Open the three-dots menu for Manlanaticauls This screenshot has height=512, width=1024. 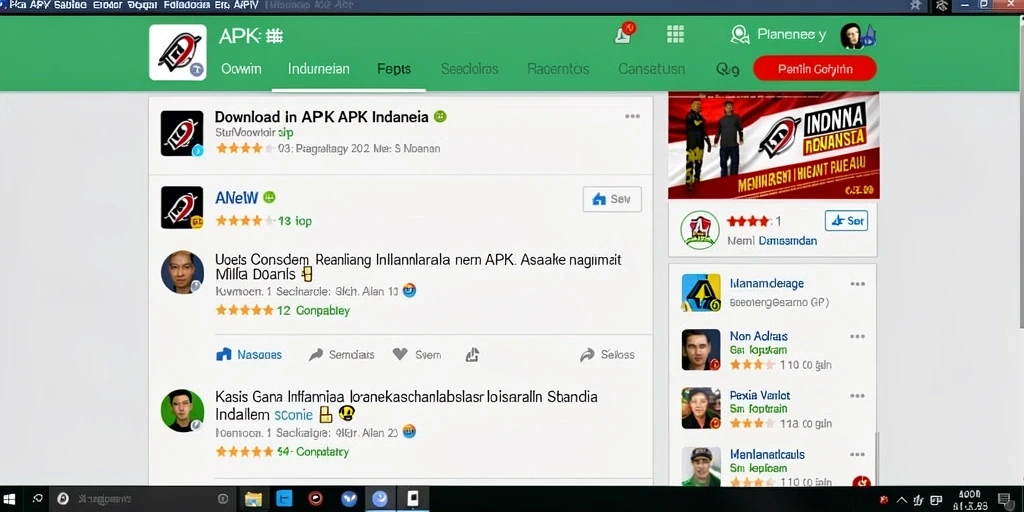(x=857, y=455)
